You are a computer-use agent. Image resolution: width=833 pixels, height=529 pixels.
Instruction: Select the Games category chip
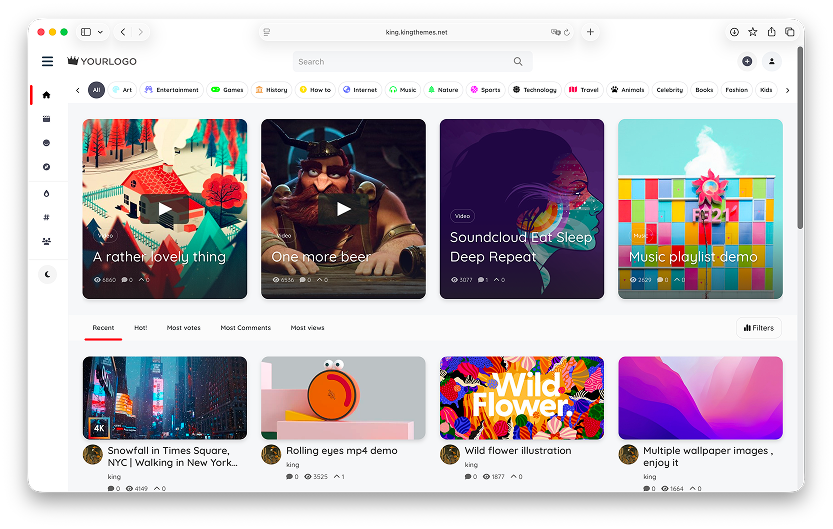pos(227,90)
